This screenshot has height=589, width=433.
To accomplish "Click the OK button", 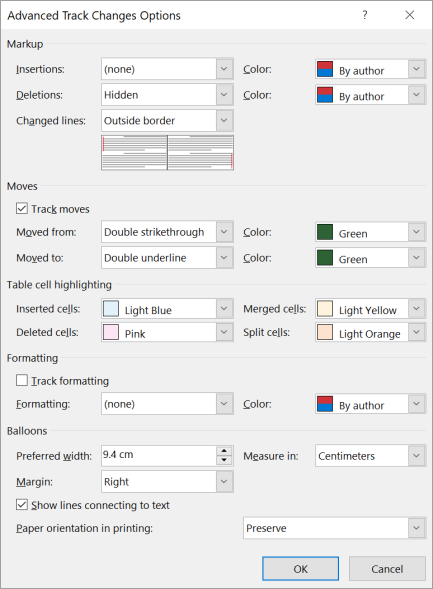I will point(300,569).
